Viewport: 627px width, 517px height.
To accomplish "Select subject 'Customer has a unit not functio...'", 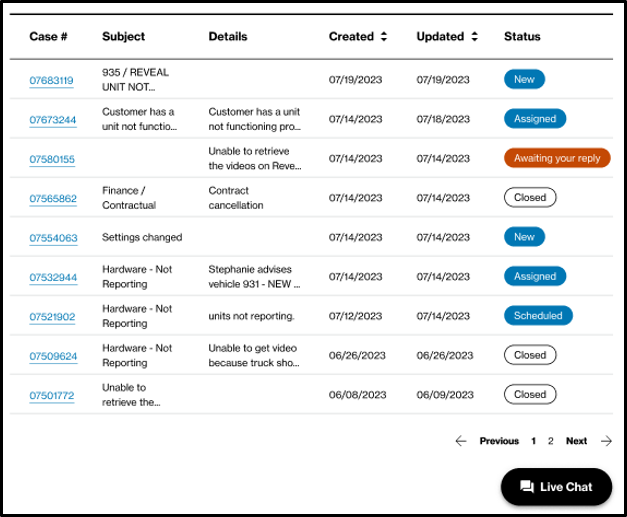I will [139, 119].
